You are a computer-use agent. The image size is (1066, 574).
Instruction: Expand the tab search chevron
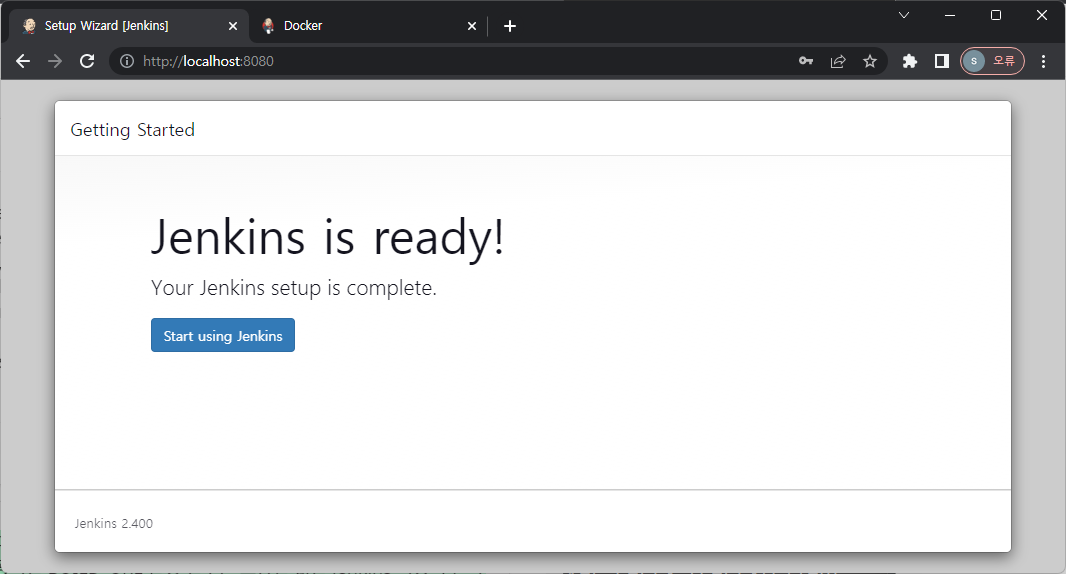pyautogui.click(x=904, y=15)
